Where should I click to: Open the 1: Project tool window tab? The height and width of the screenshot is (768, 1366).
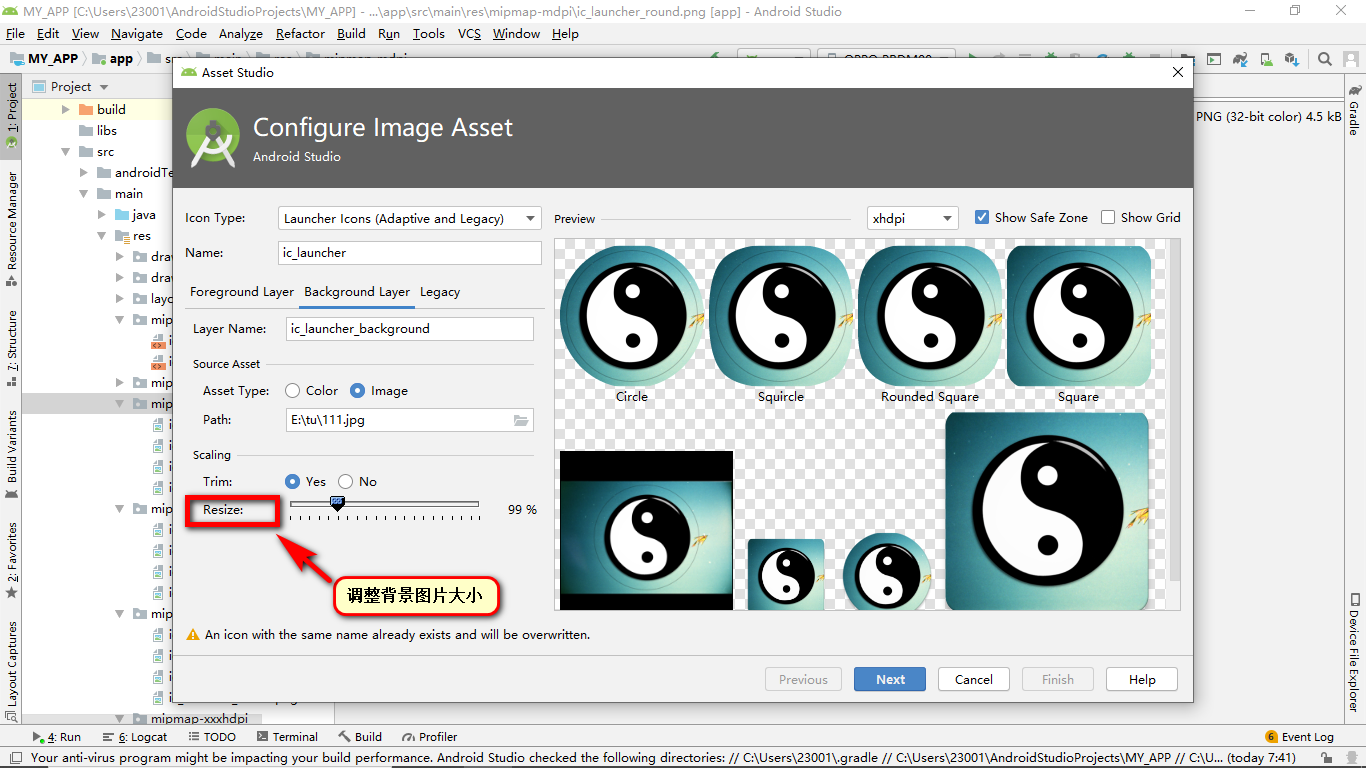point(12,115)
